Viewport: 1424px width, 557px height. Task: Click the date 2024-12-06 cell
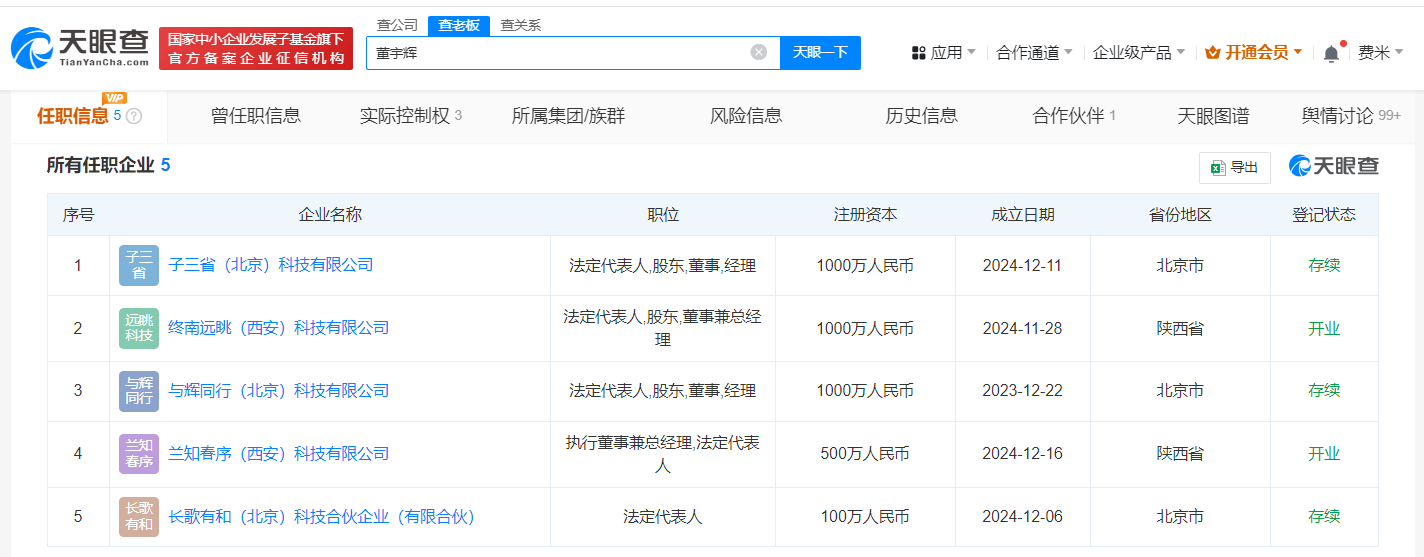coord(1022,517)
